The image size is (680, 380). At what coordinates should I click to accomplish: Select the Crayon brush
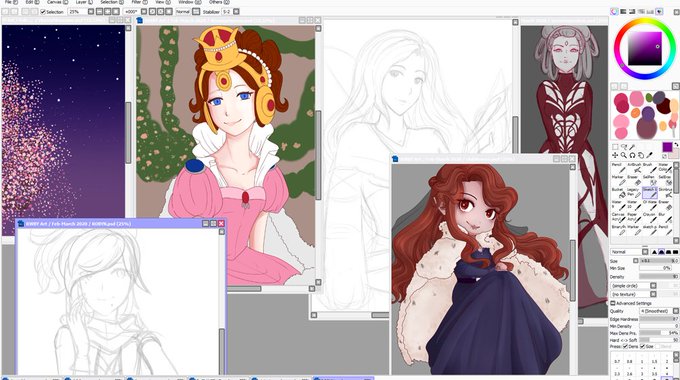coord(650,219)
